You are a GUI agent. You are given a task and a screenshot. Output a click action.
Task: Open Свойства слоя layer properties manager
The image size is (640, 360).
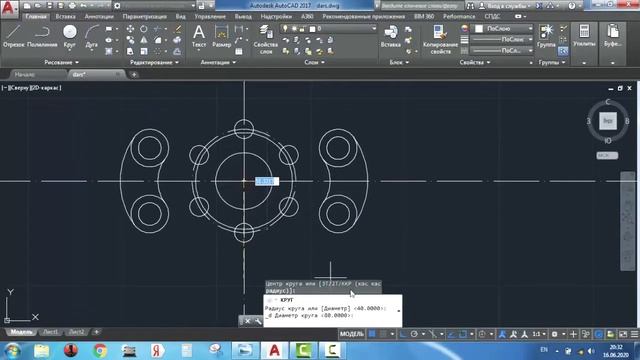(266, 39)
